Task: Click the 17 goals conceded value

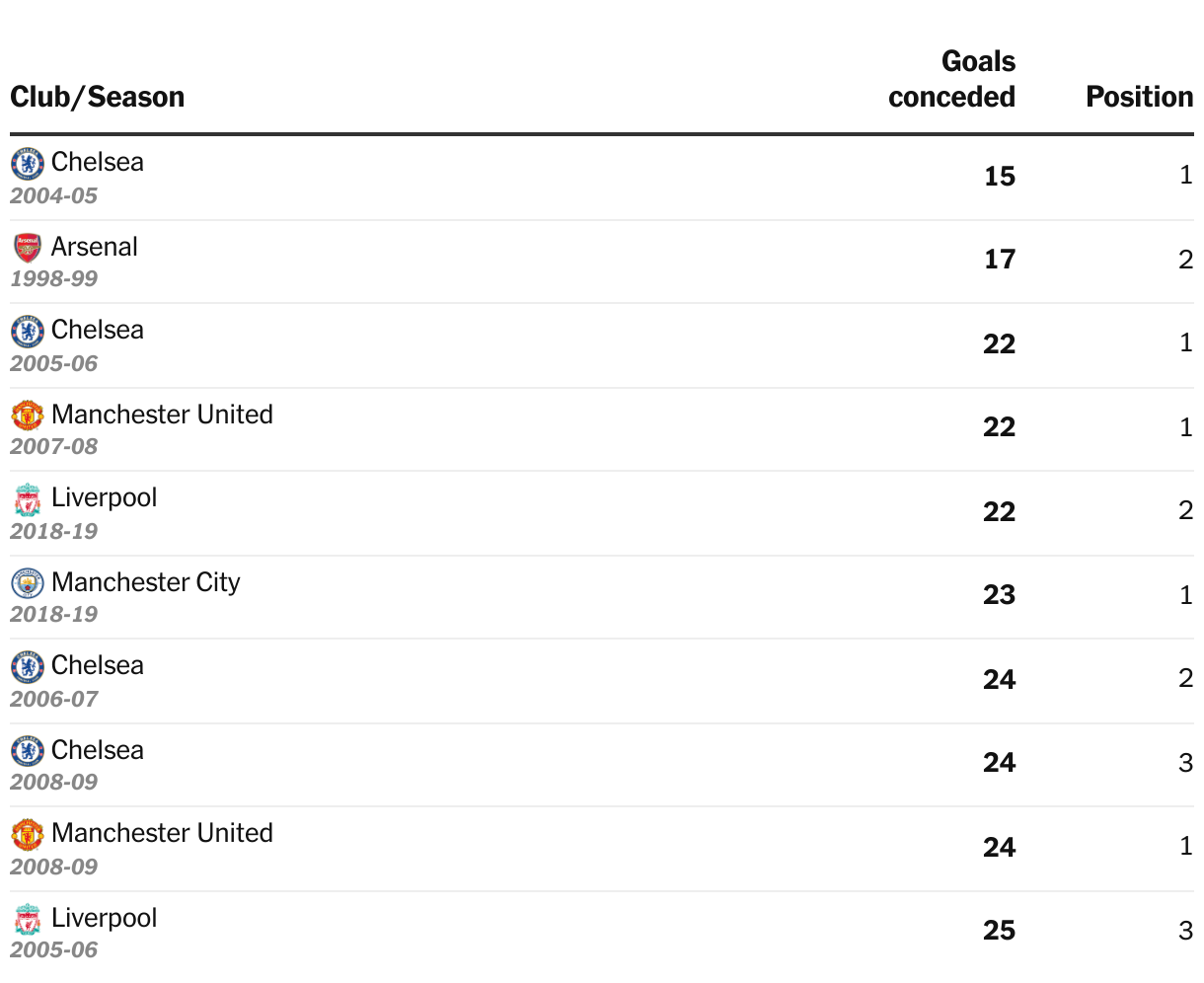Action: pyautogui.click(x=999, y=260)
